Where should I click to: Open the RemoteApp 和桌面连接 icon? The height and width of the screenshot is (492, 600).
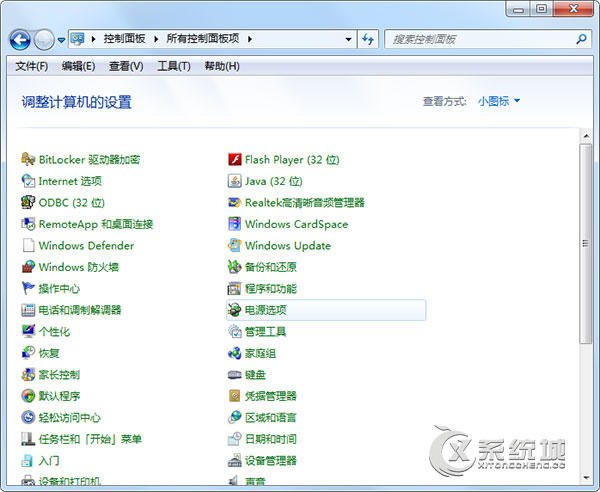point(28,224)
